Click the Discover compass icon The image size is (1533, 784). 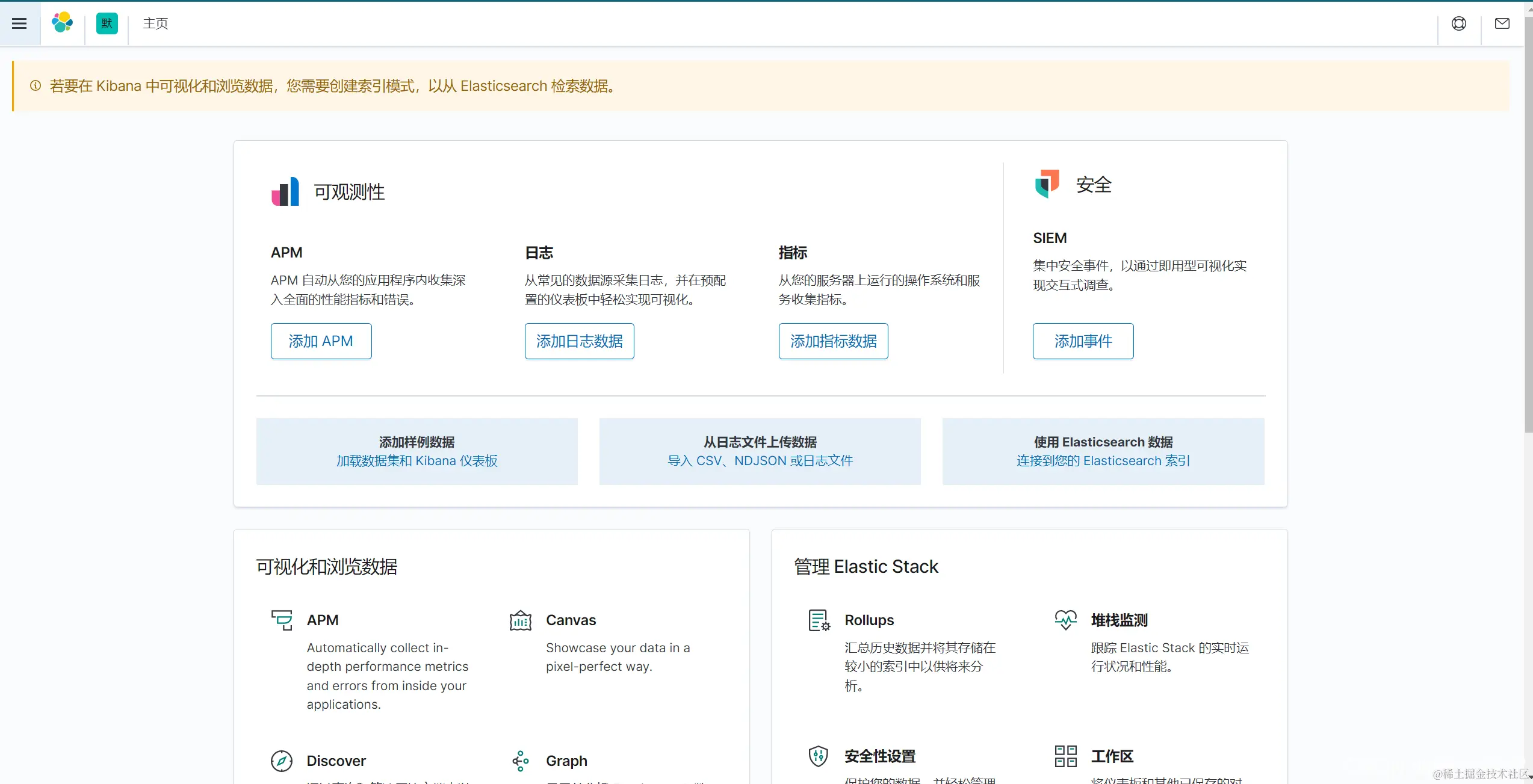[x=282, y=761]
